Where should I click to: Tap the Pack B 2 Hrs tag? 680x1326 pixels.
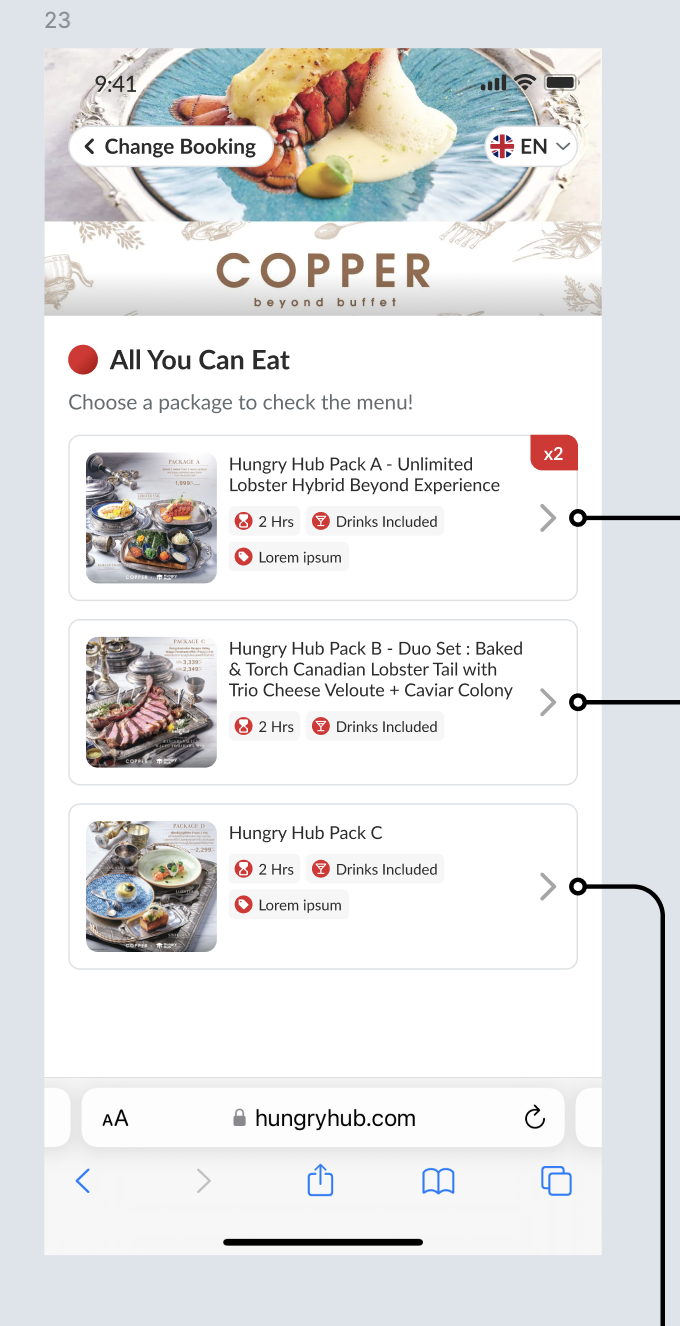264,726
